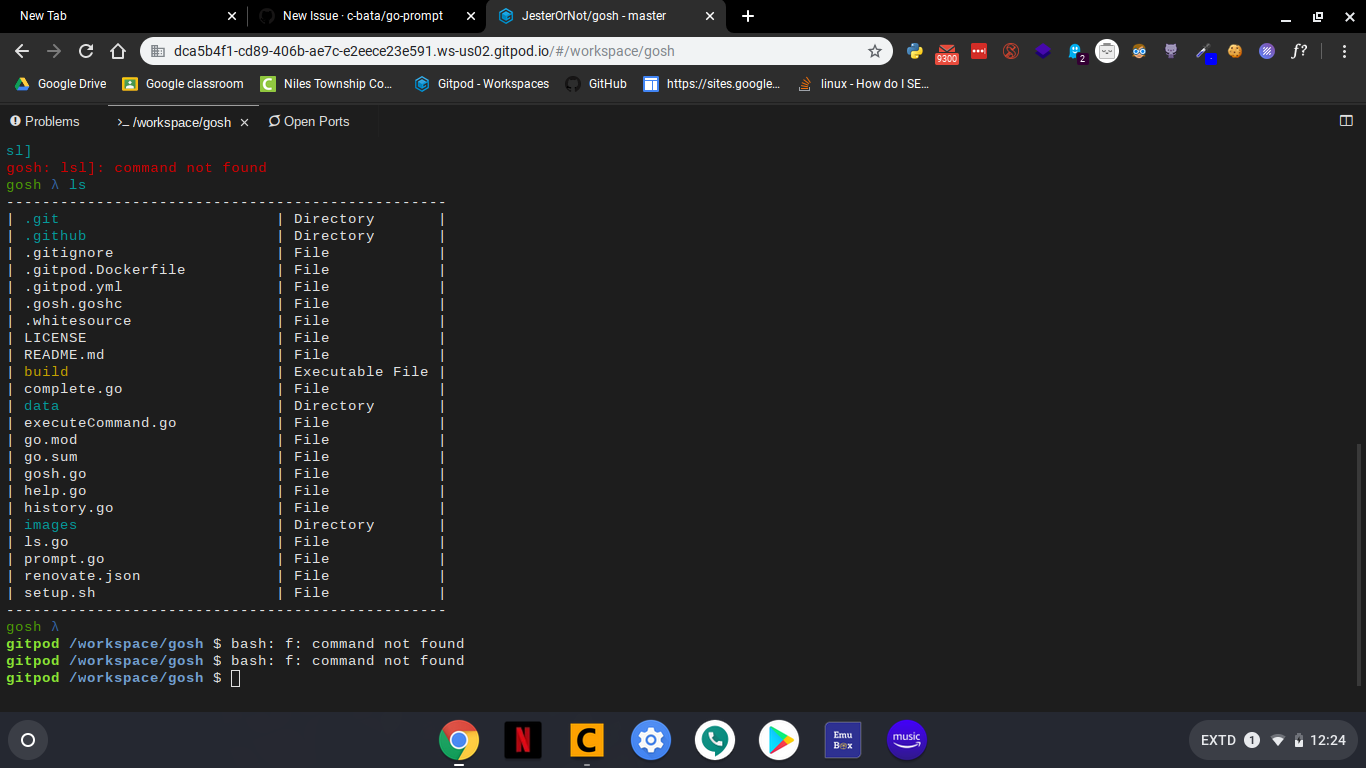
Task: Click the 'Executable File' label for build
Action: click(361, 372)
